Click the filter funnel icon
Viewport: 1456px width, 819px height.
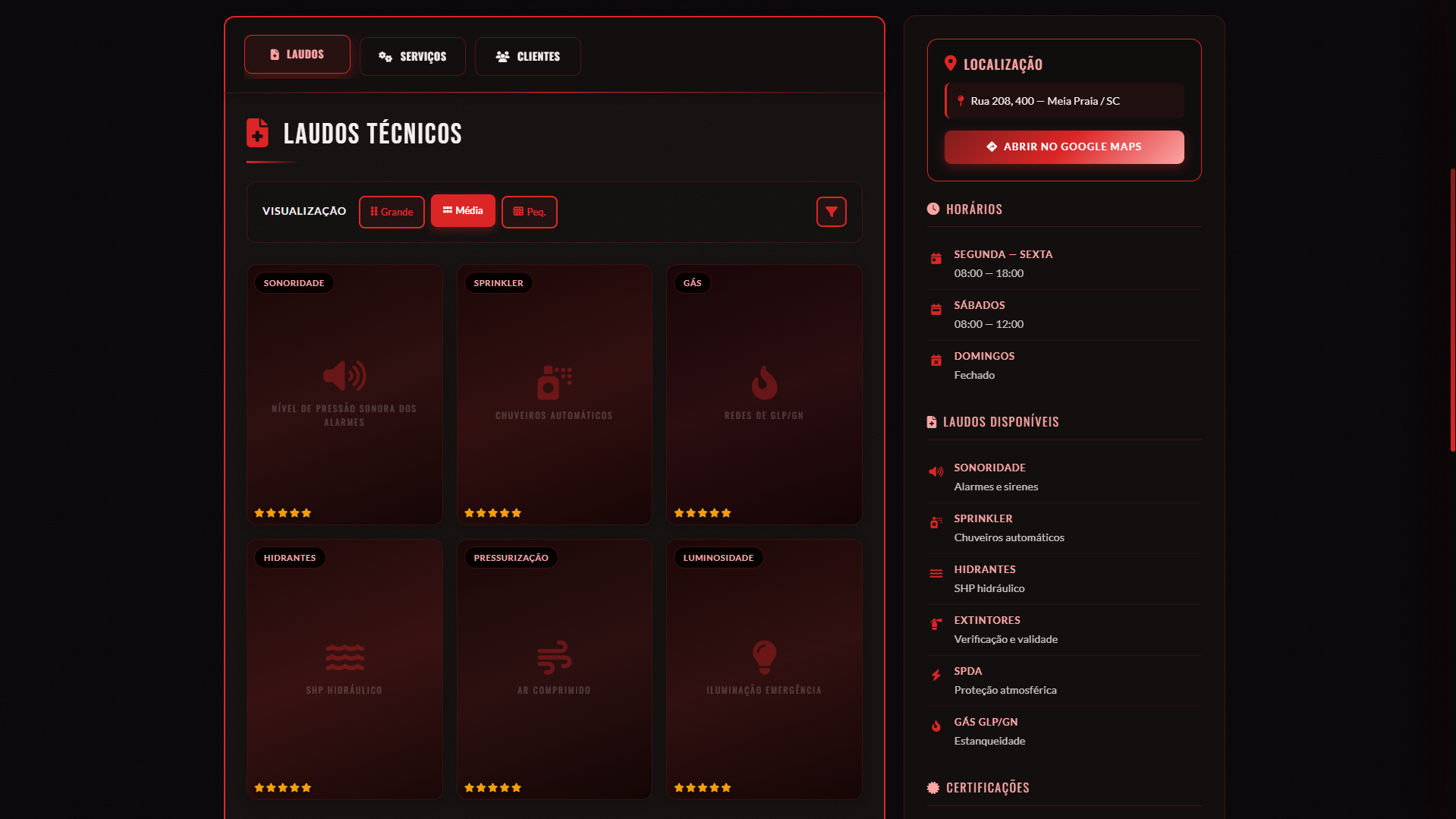coord(831,212)
